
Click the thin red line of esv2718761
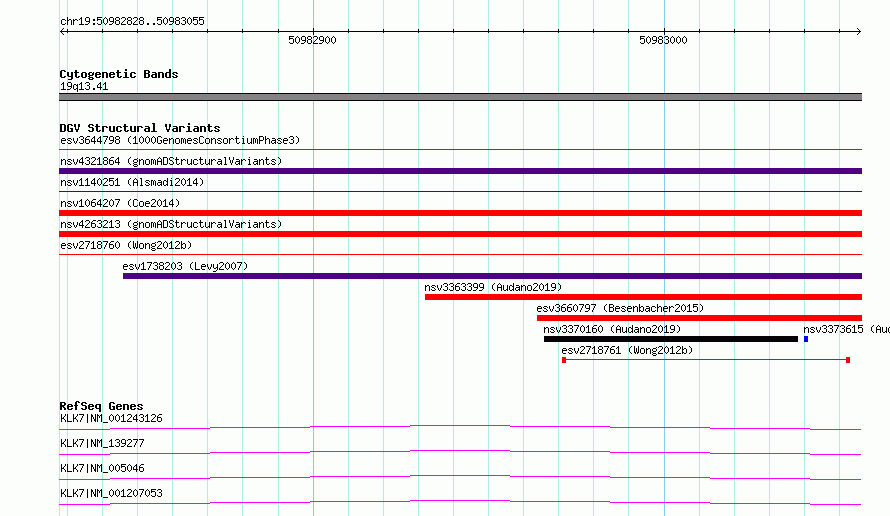click(x=706, y=360)
